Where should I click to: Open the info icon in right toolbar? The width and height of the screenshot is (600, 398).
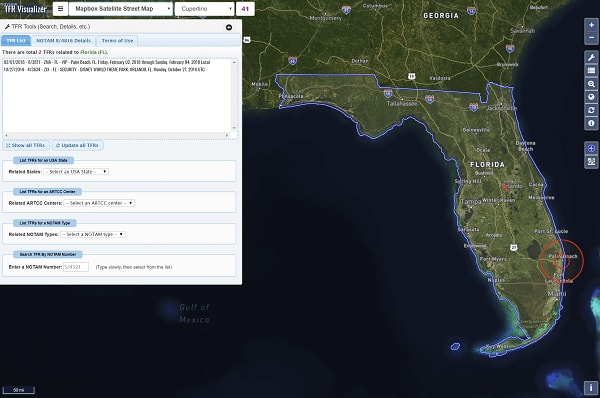pyautogui.click(x=591, y=123)
